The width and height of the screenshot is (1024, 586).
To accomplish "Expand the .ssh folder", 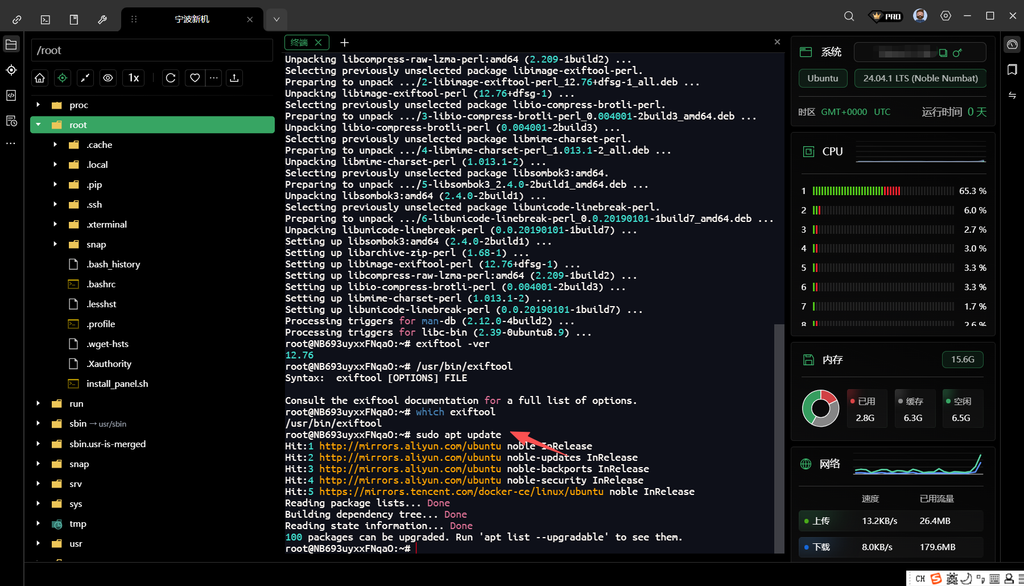I will [x=55, y=204].
